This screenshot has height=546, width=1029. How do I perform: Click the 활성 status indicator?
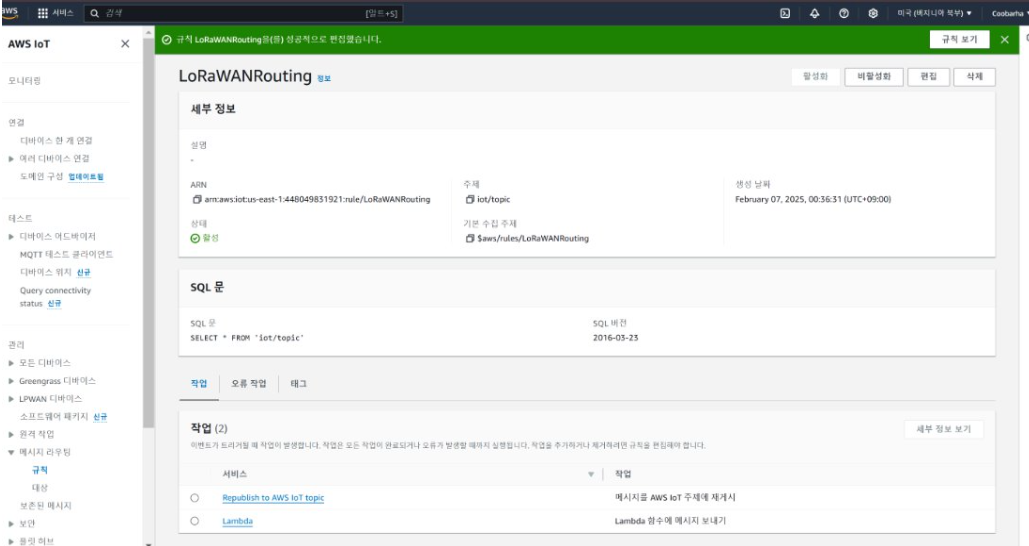click(204, 238)
